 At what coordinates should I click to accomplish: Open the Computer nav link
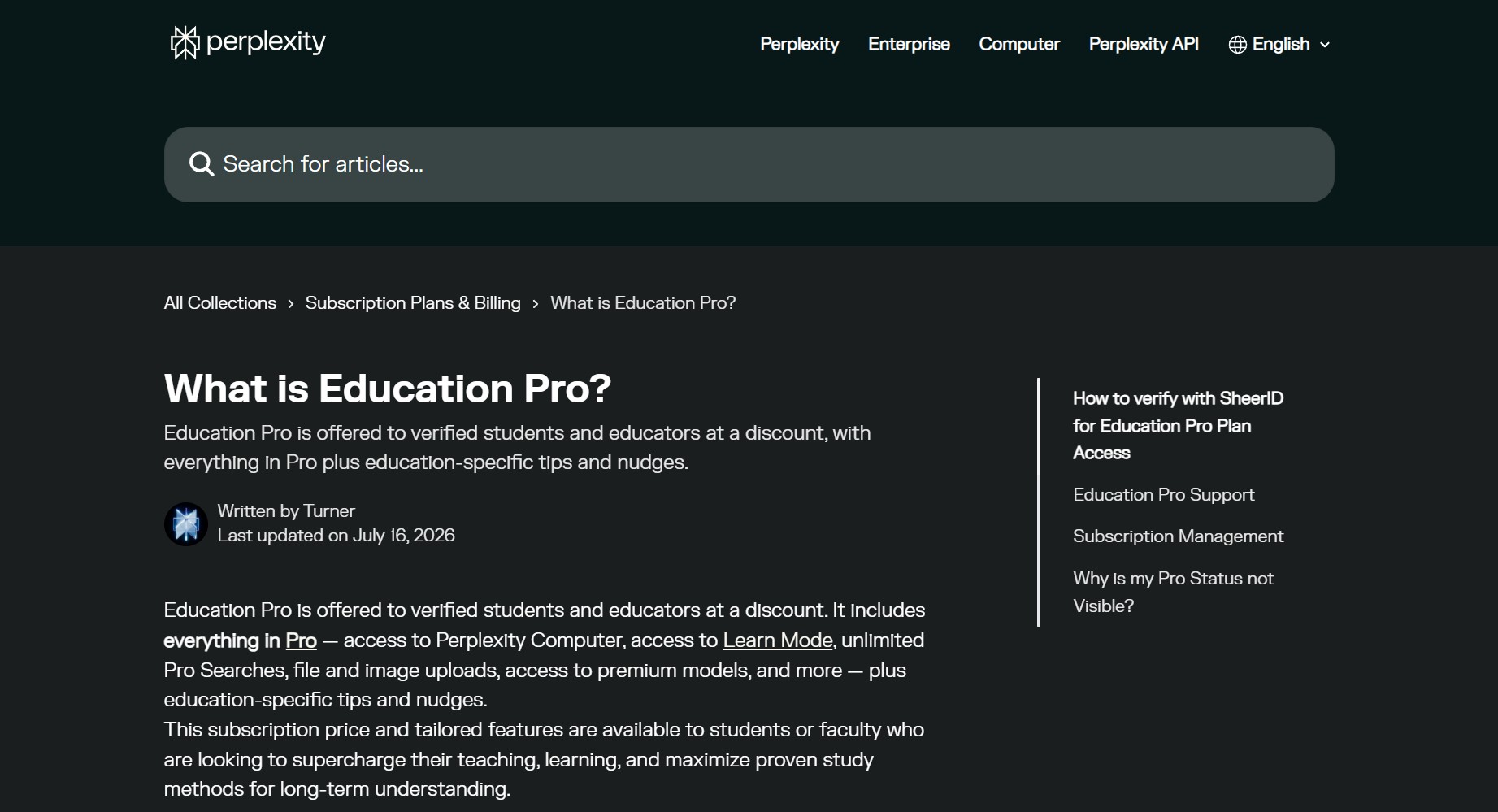pos(1019,45)
